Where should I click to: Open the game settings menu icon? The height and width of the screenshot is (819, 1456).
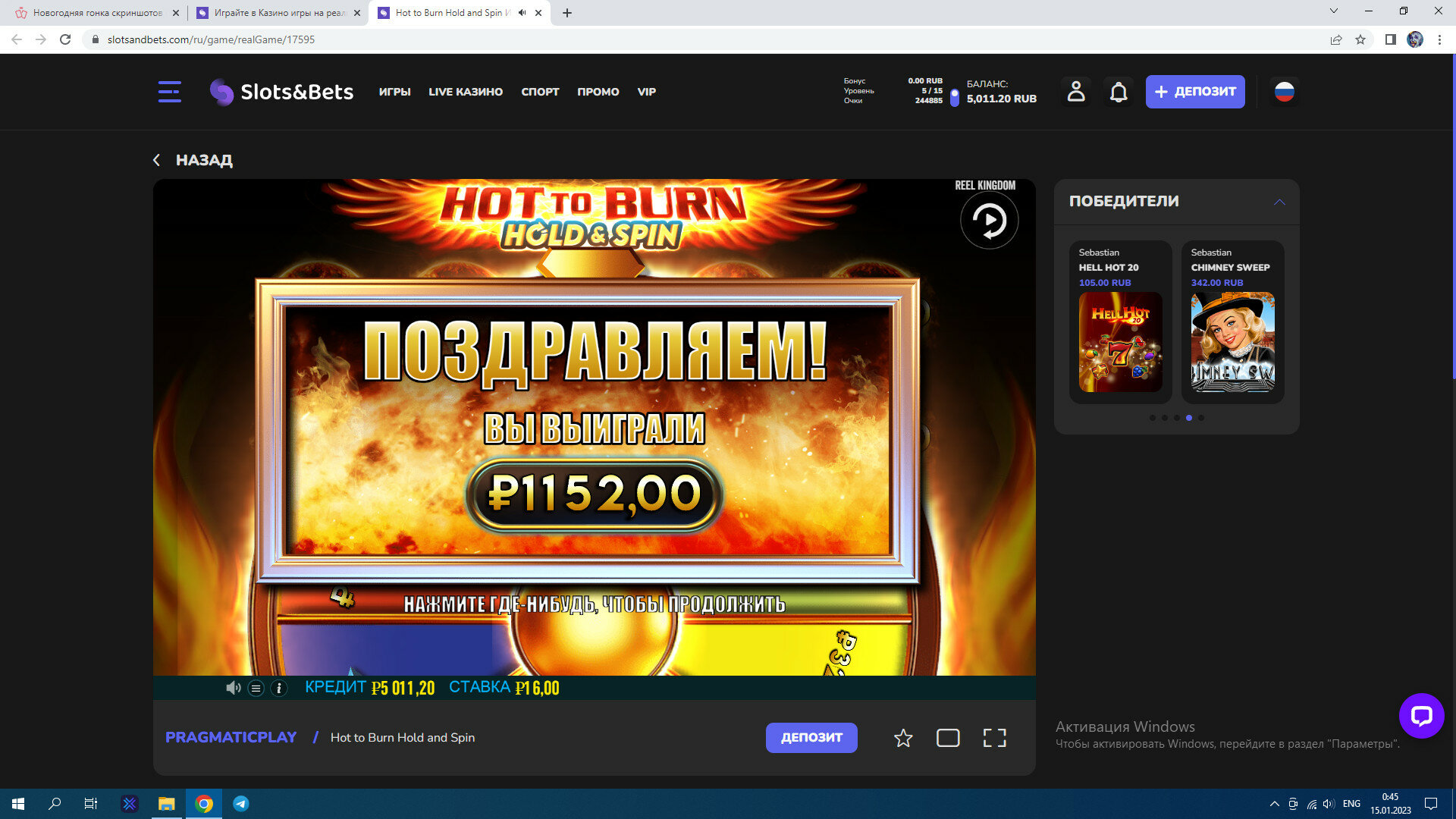pos(256,688)
